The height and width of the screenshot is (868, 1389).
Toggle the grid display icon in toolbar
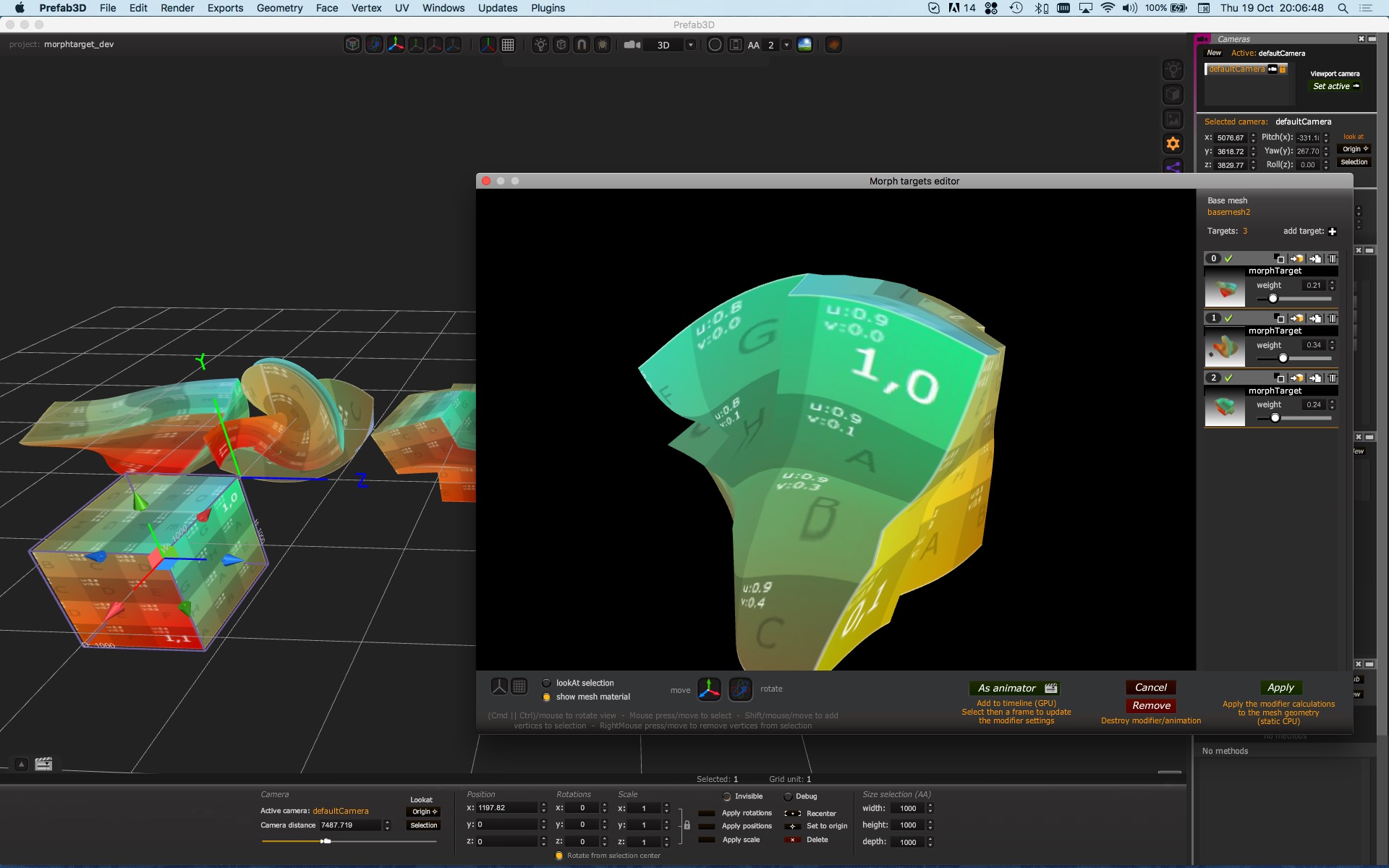click(x=507, y=44)
